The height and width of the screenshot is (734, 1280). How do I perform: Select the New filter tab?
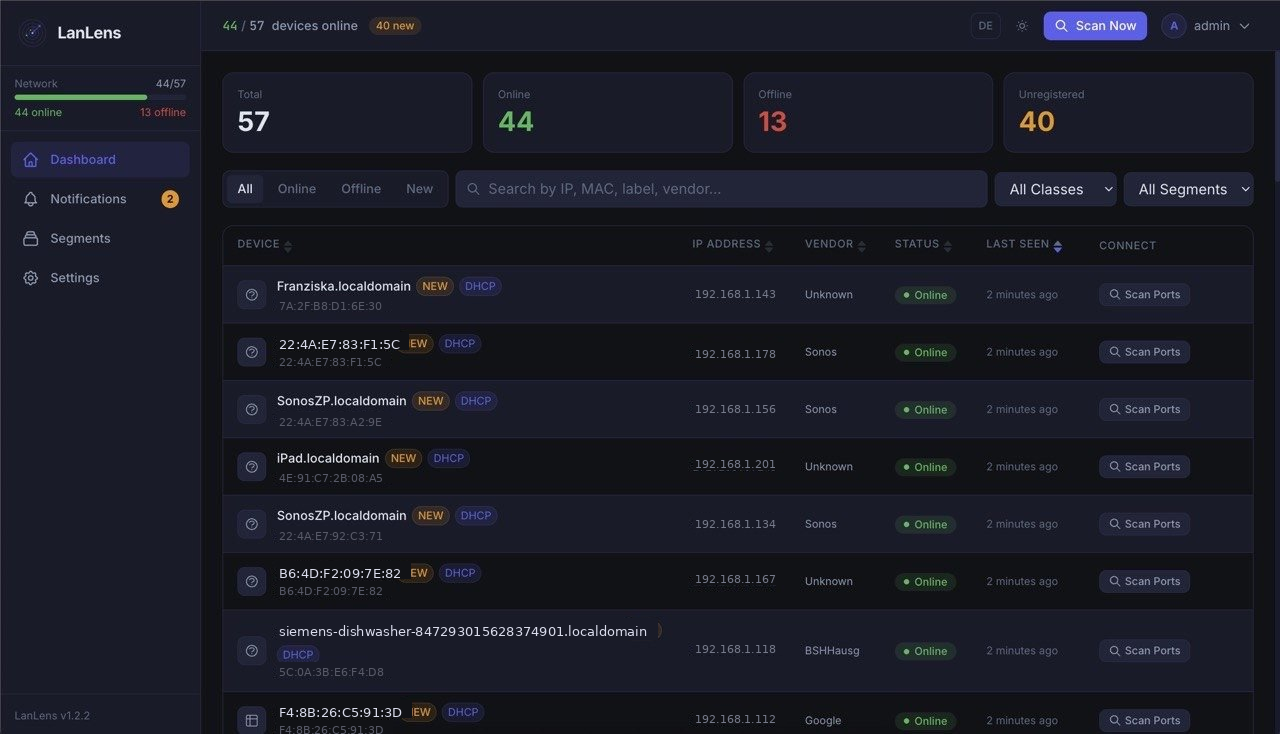point(420,189)
